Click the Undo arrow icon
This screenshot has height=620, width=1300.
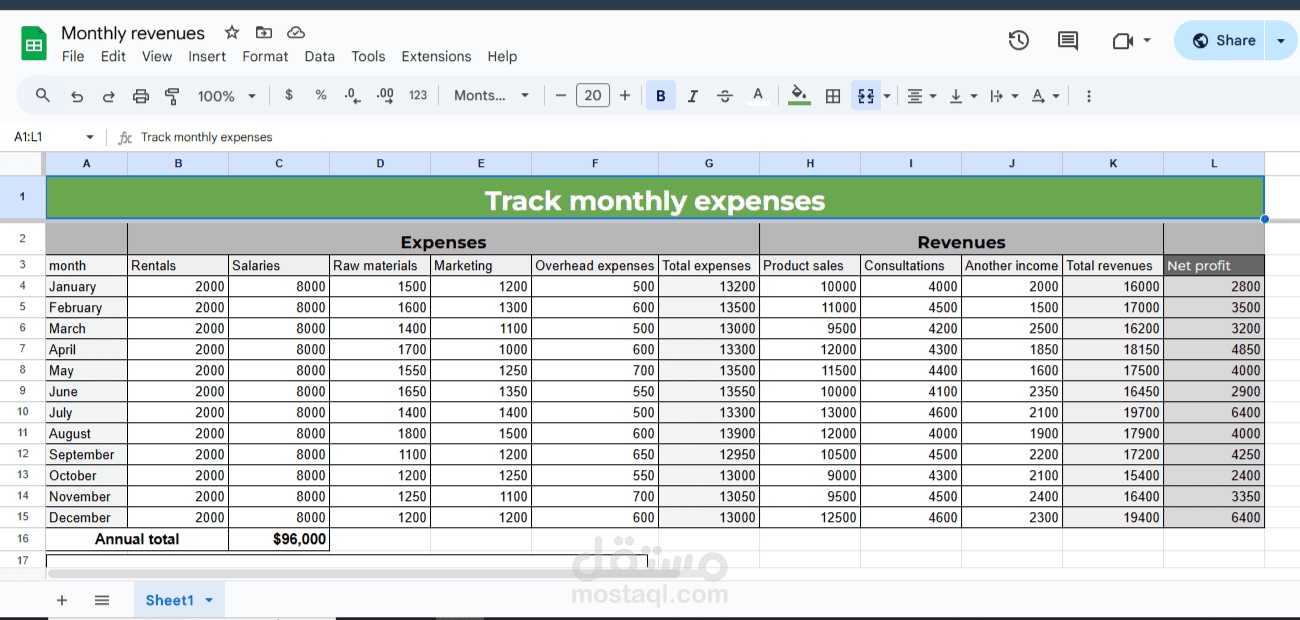coord(77,96)
